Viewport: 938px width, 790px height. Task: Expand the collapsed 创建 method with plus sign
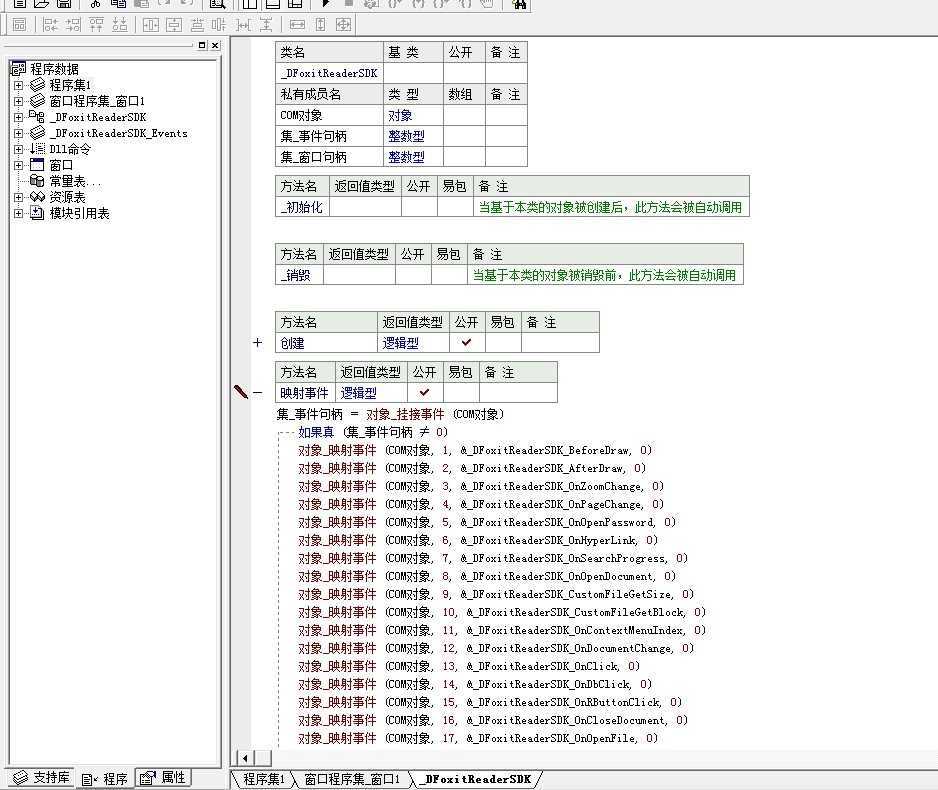(x=257, y=343)
